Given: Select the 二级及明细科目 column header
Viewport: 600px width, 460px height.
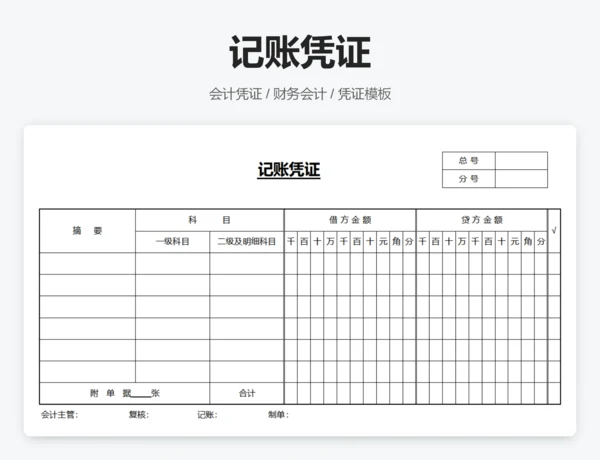Looking at the screenshot, I should (247, 241).
